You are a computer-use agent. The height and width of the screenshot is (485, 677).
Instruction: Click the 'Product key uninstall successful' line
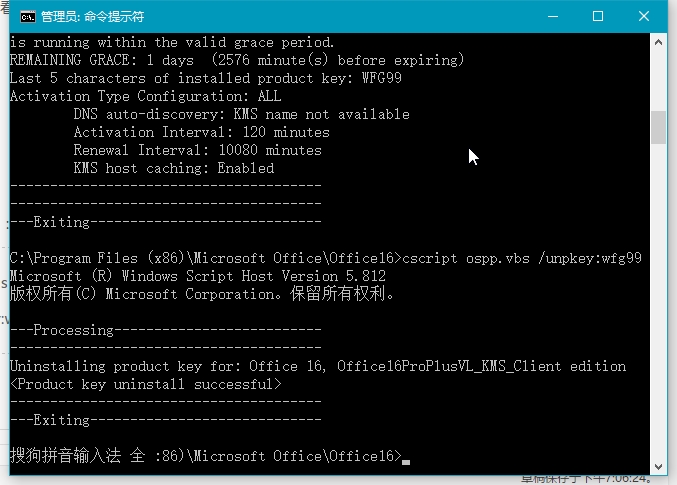coord(146,384)
